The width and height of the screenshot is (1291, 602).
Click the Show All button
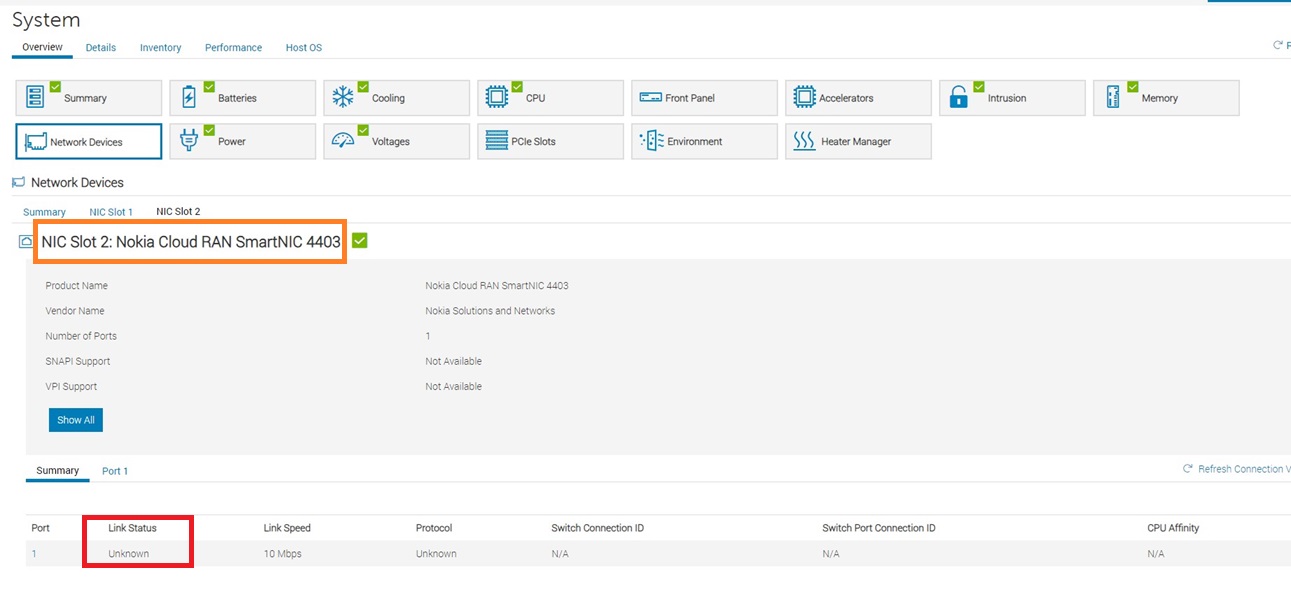pyautogui.click(x=76, y=420)
